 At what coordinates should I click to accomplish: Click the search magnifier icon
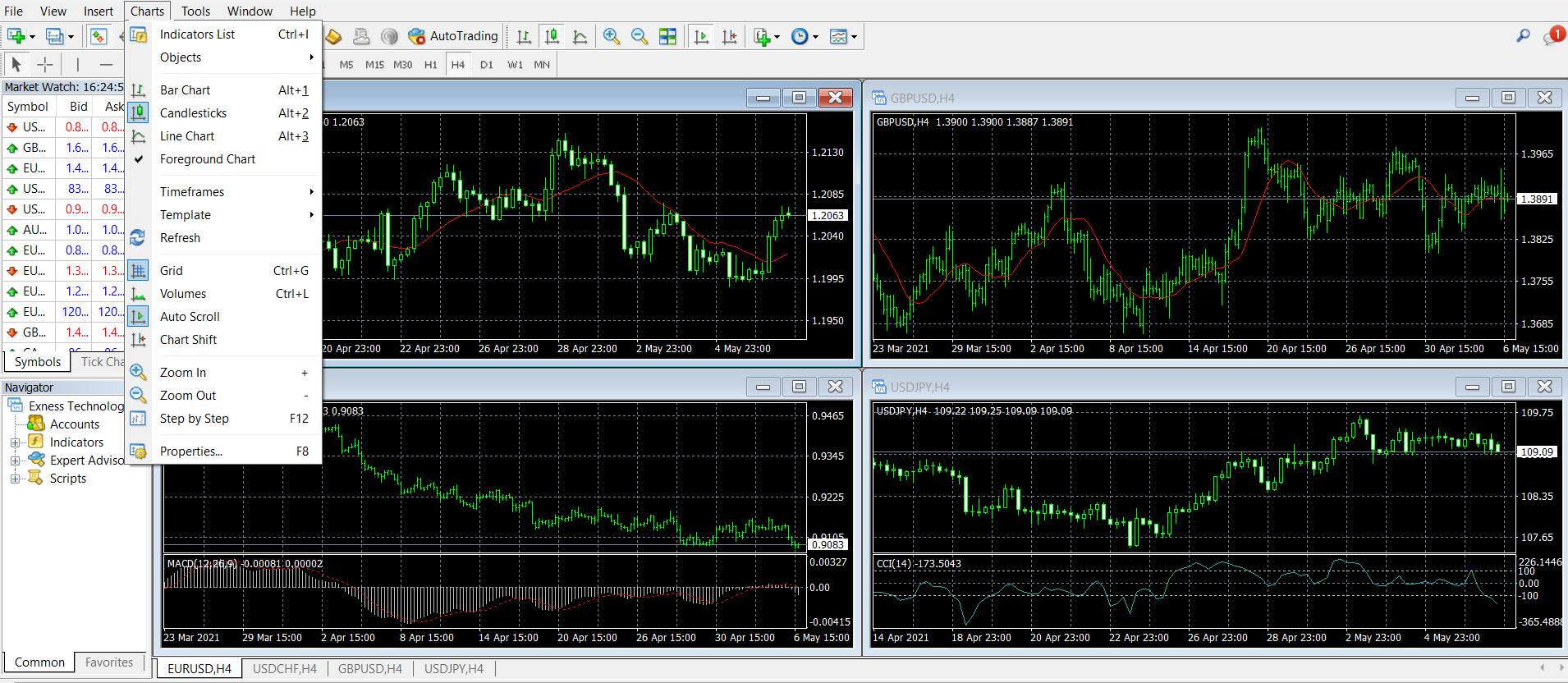click(x=1523, y=36)
